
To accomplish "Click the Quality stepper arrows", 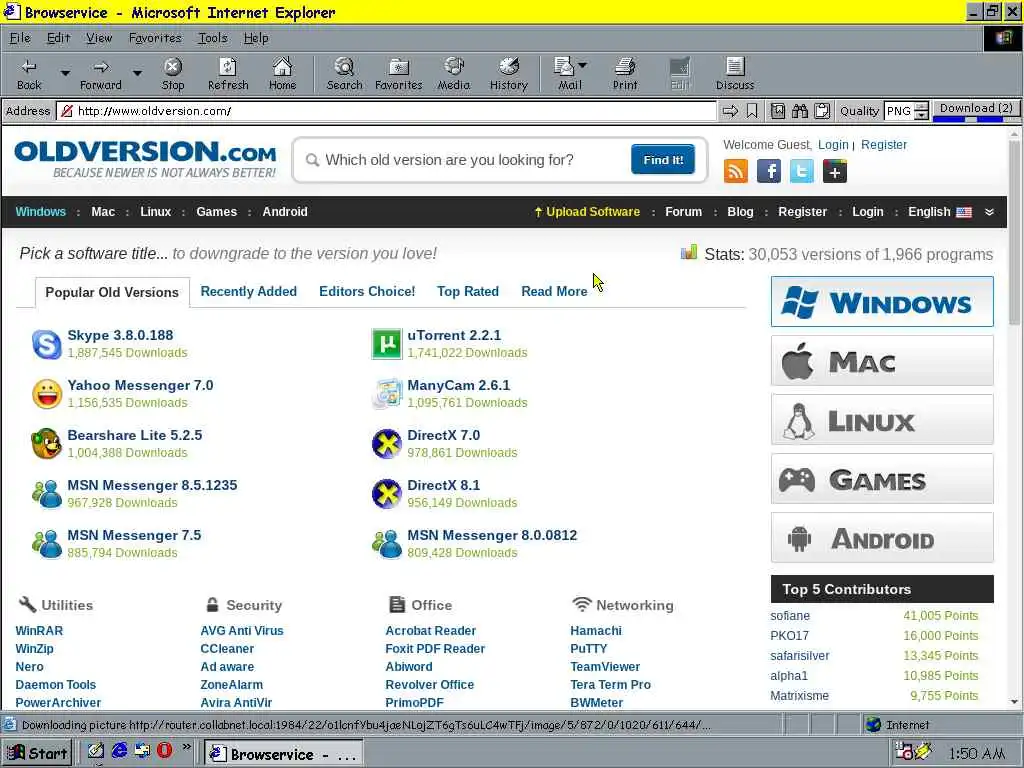I will [921, 111].
